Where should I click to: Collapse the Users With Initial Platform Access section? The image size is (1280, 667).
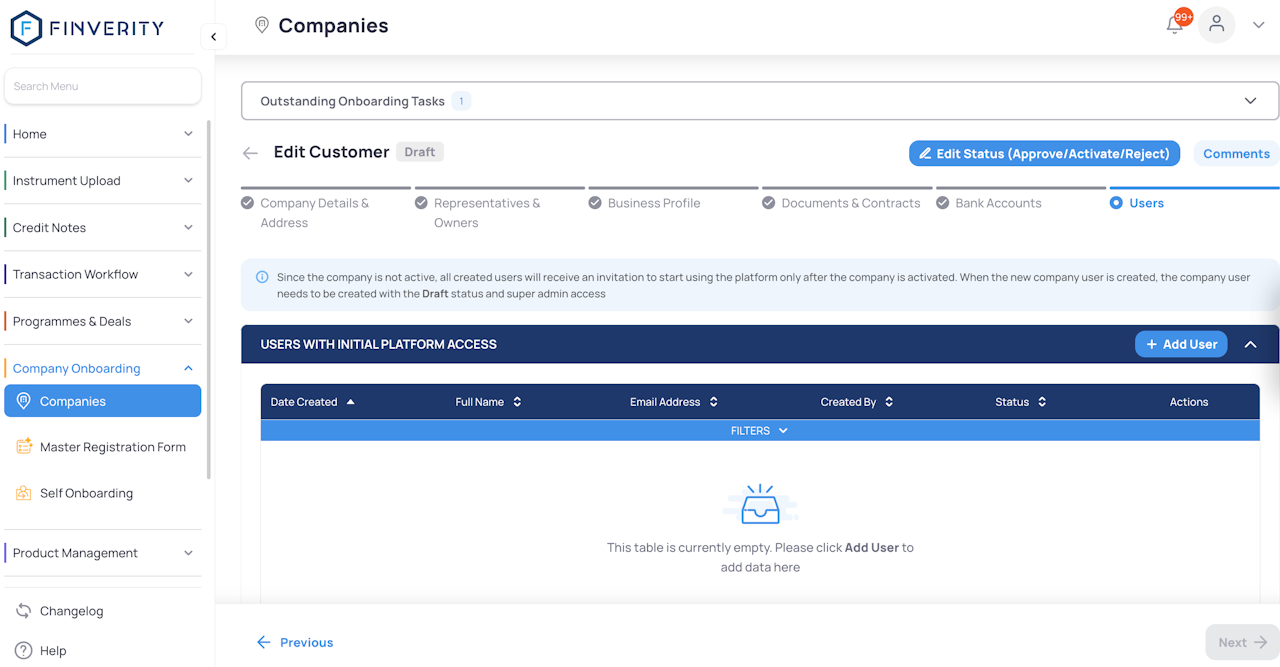pyautogui.click(x=1250, y=344)
